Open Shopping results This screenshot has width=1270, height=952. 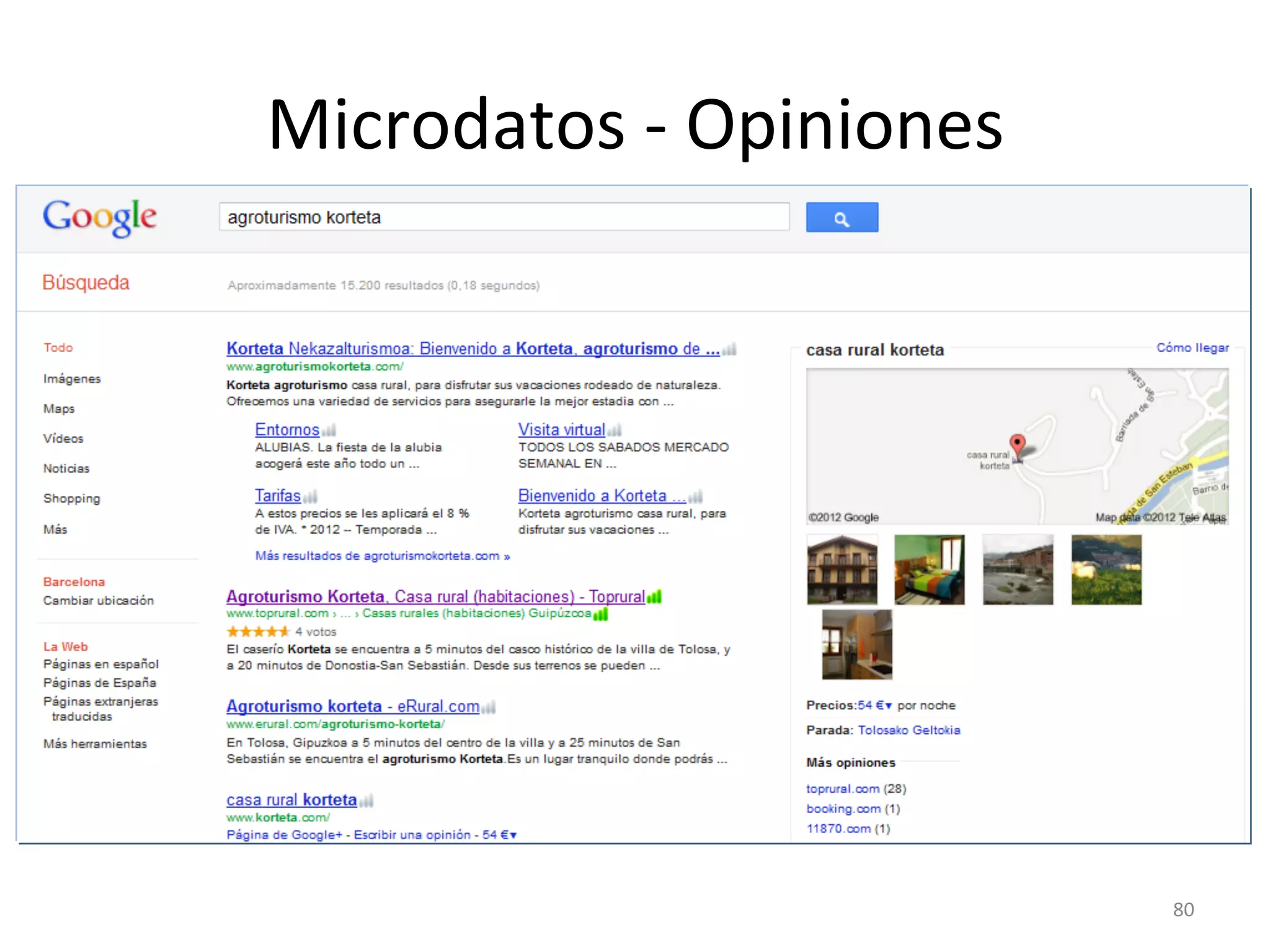[x=72, y=499]
